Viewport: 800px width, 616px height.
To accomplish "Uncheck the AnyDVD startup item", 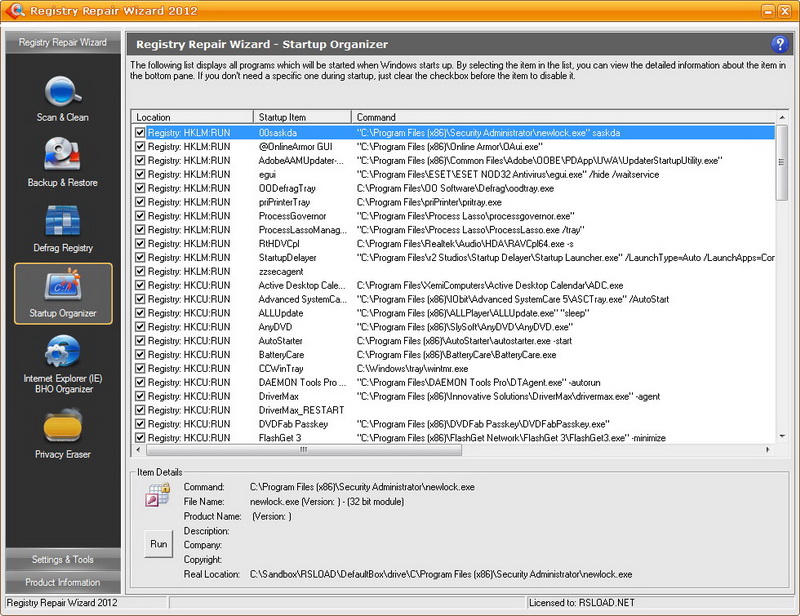I will tap(140, 327).
